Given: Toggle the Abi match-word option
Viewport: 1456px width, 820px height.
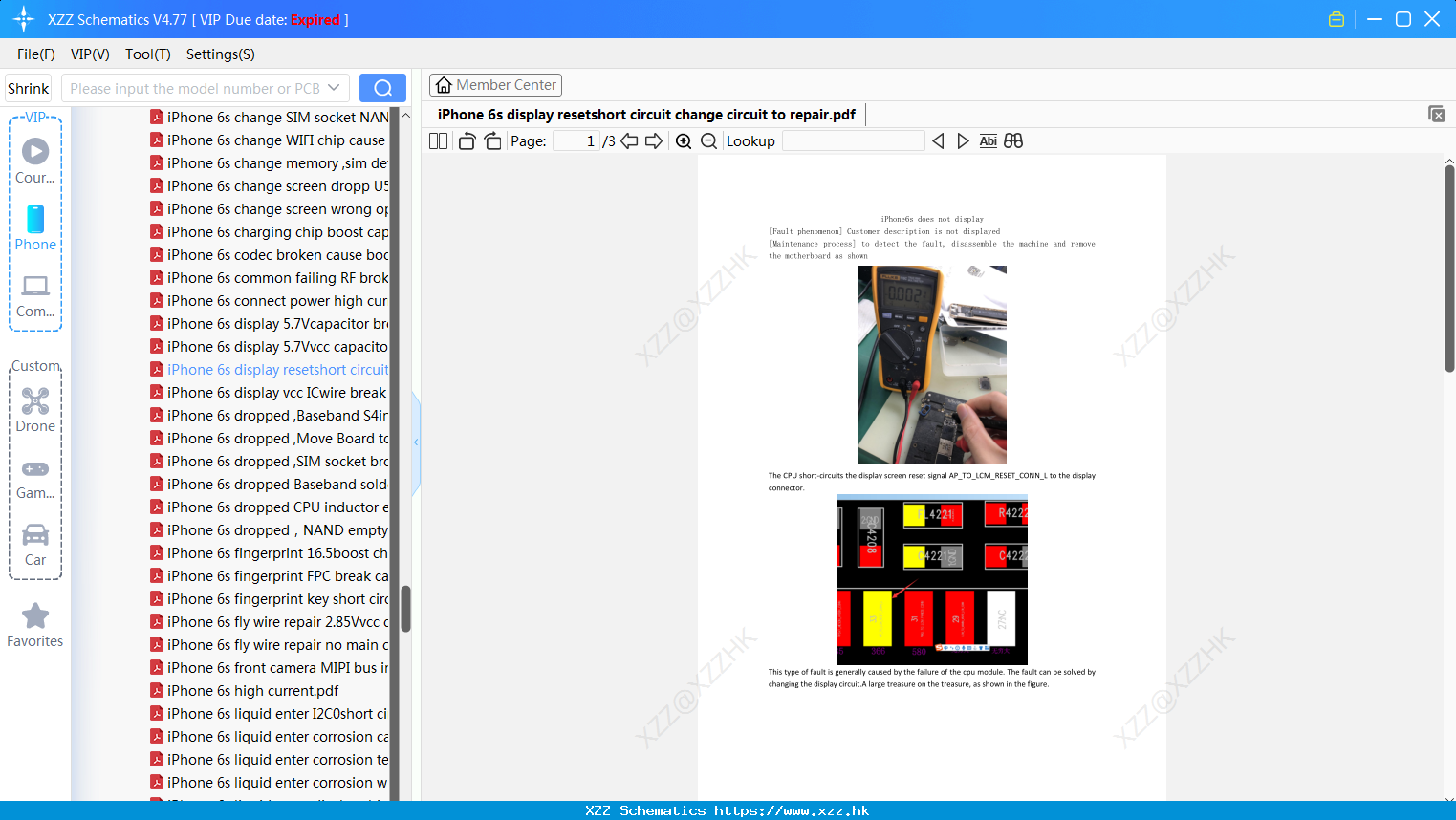Looking at the screenshot, I should coord(989,140).
